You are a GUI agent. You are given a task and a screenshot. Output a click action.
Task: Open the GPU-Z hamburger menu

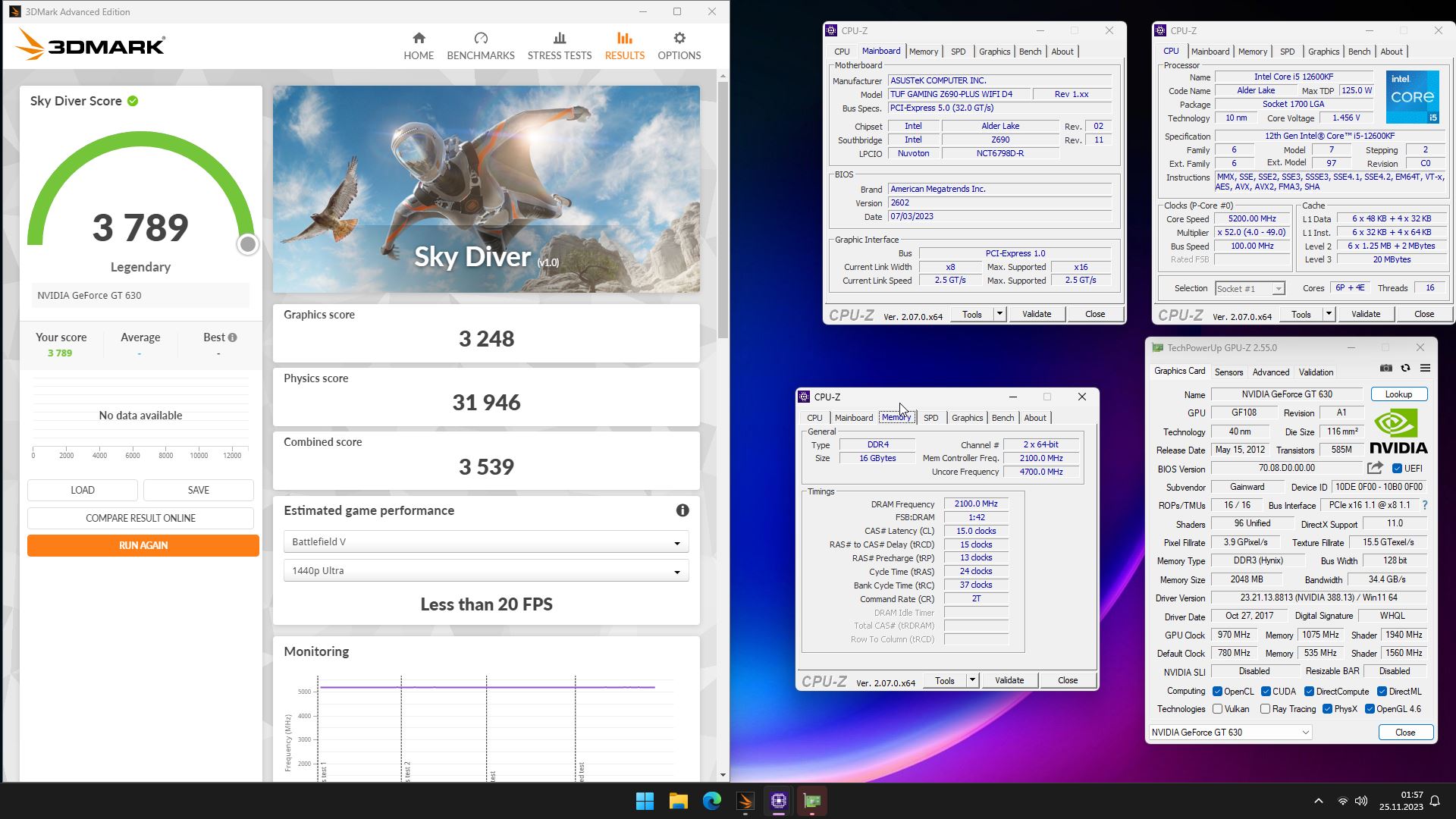[x=1425, y=368]
